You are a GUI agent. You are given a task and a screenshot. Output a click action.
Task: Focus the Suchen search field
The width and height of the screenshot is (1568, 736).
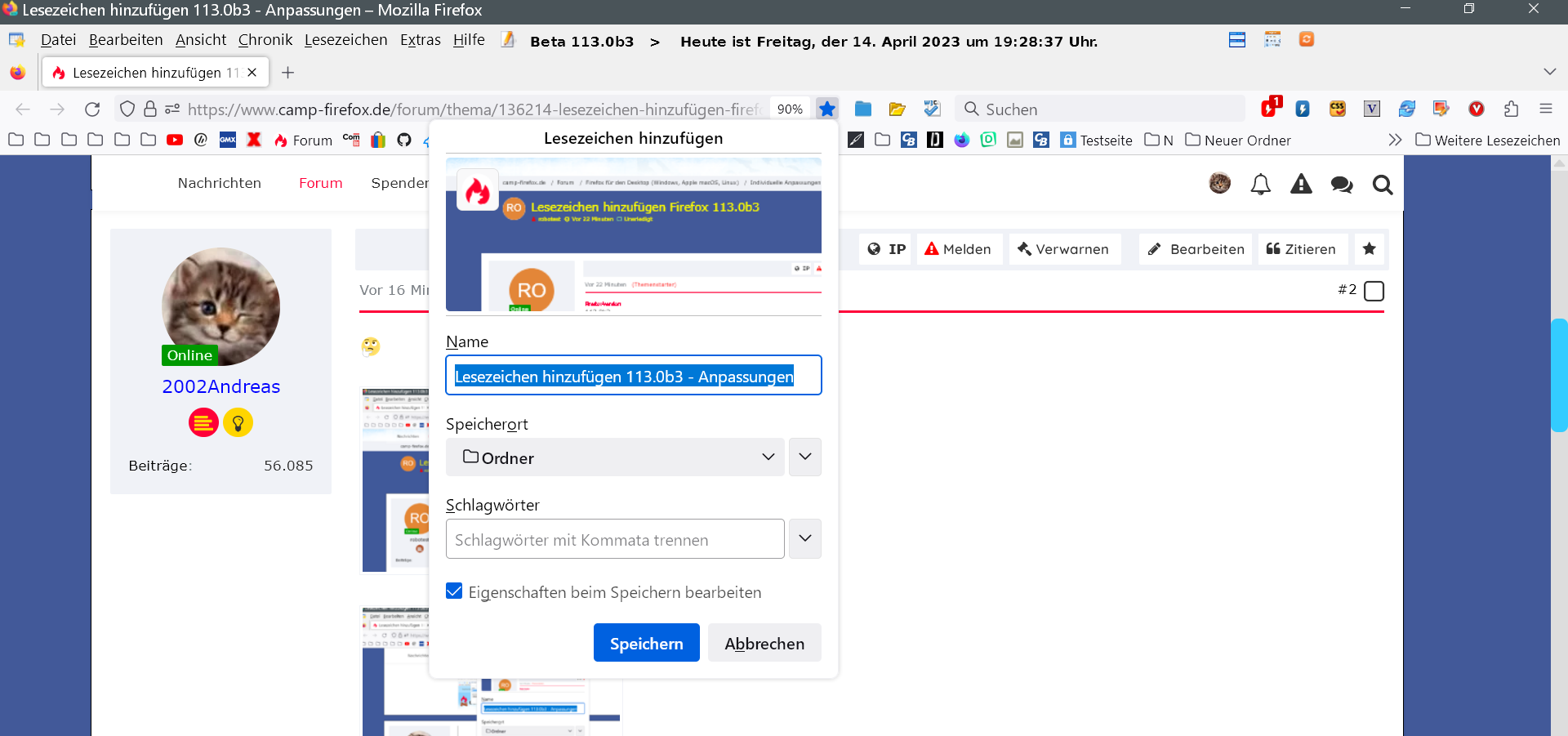(x=1101, y=109)
